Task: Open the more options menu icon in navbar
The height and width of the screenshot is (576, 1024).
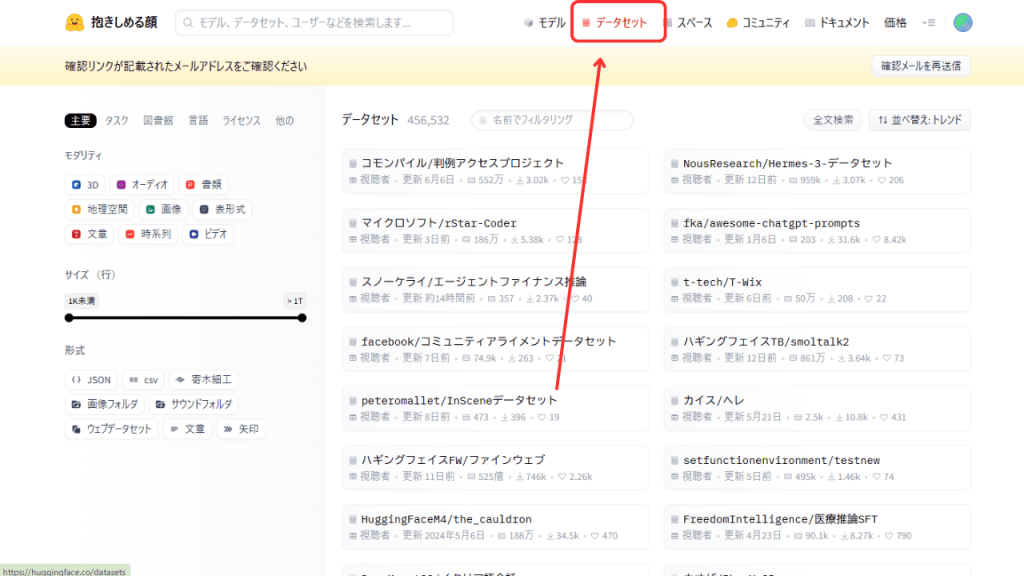Action: pos(929,23)
